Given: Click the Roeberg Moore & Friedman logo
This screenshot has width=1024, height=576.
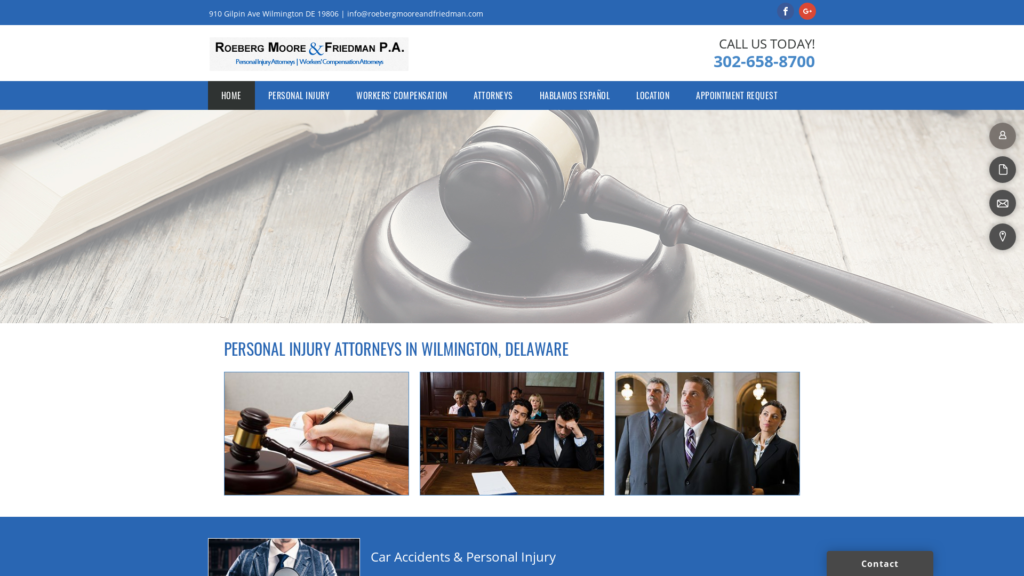Looking at the screenshot, I should pyautogui.click(x=308, y=54).
